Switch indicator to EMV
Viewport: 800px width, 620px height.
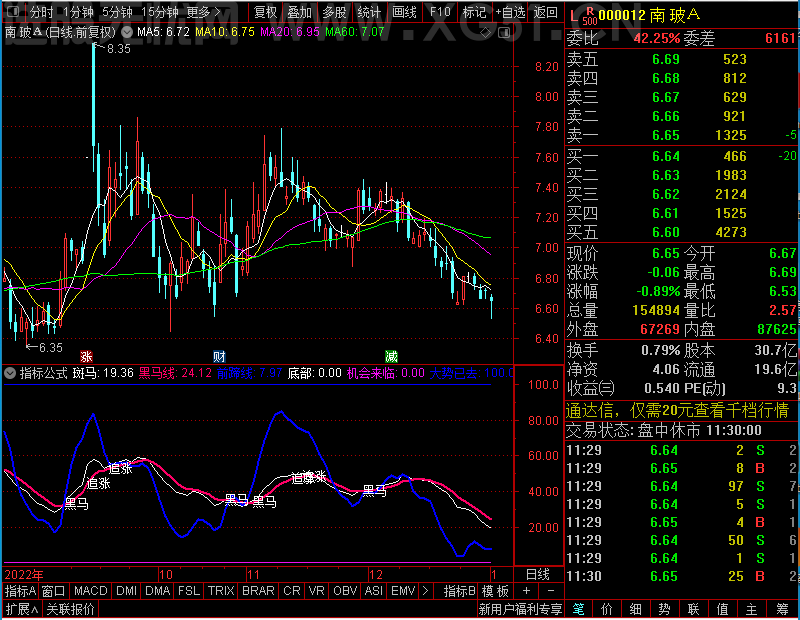coord(403,591)
